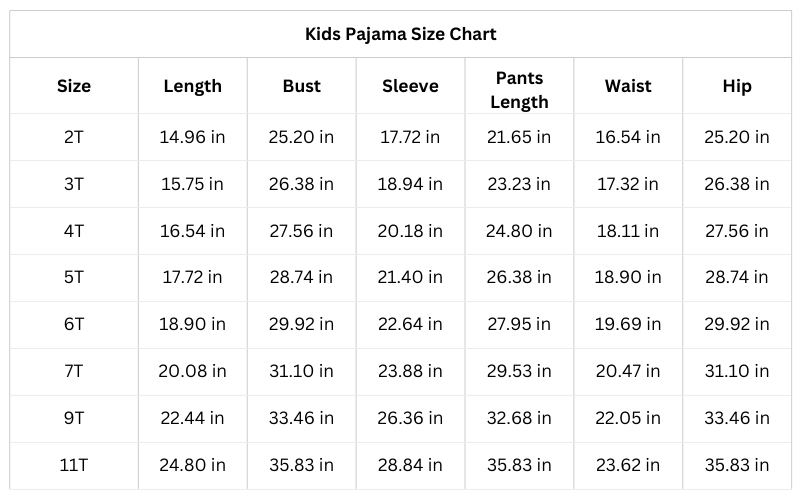This screenshot has width=800, height=500.
Task: Select the Bust column header
Action: [x=301, y=86]
